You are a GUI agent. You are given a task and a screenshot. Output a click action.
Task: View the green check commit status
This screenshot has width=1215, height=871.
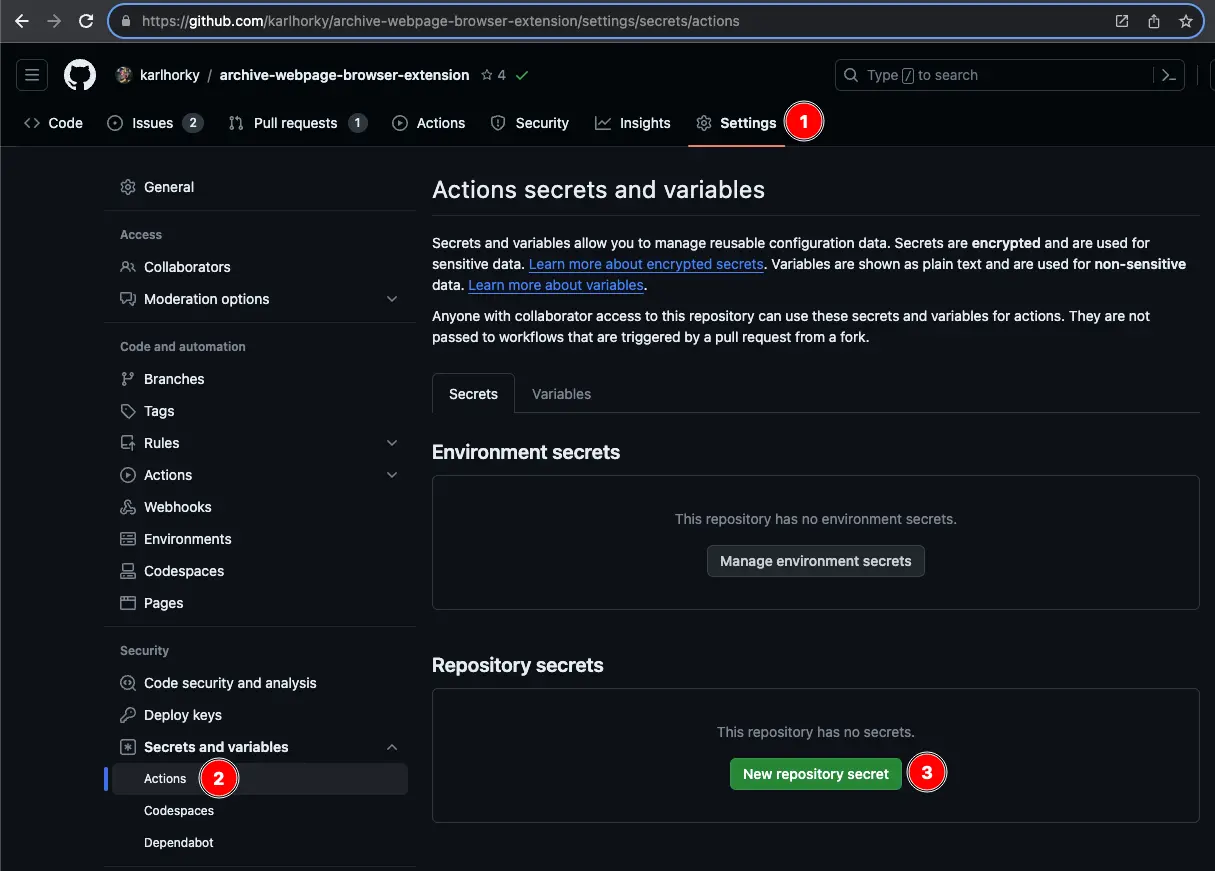click(522, 75)
